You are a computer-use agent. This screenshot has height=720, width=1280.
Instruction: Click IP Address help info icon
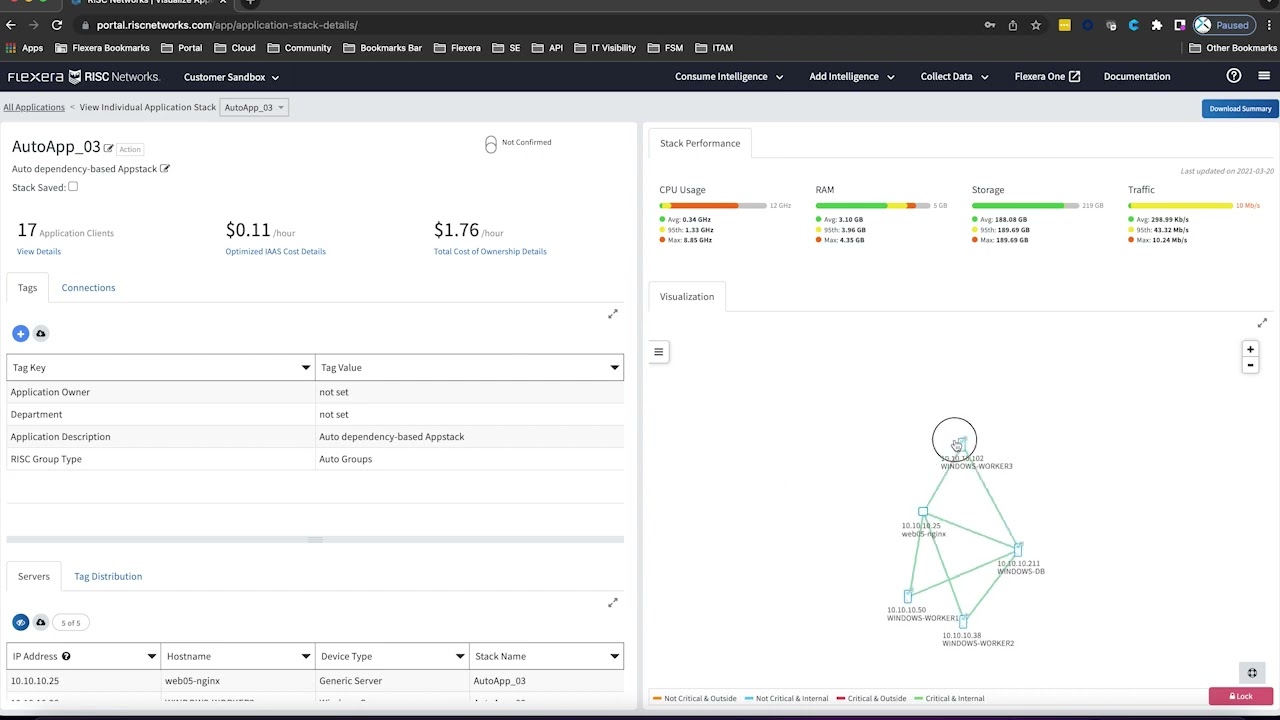tap(66, 656)
